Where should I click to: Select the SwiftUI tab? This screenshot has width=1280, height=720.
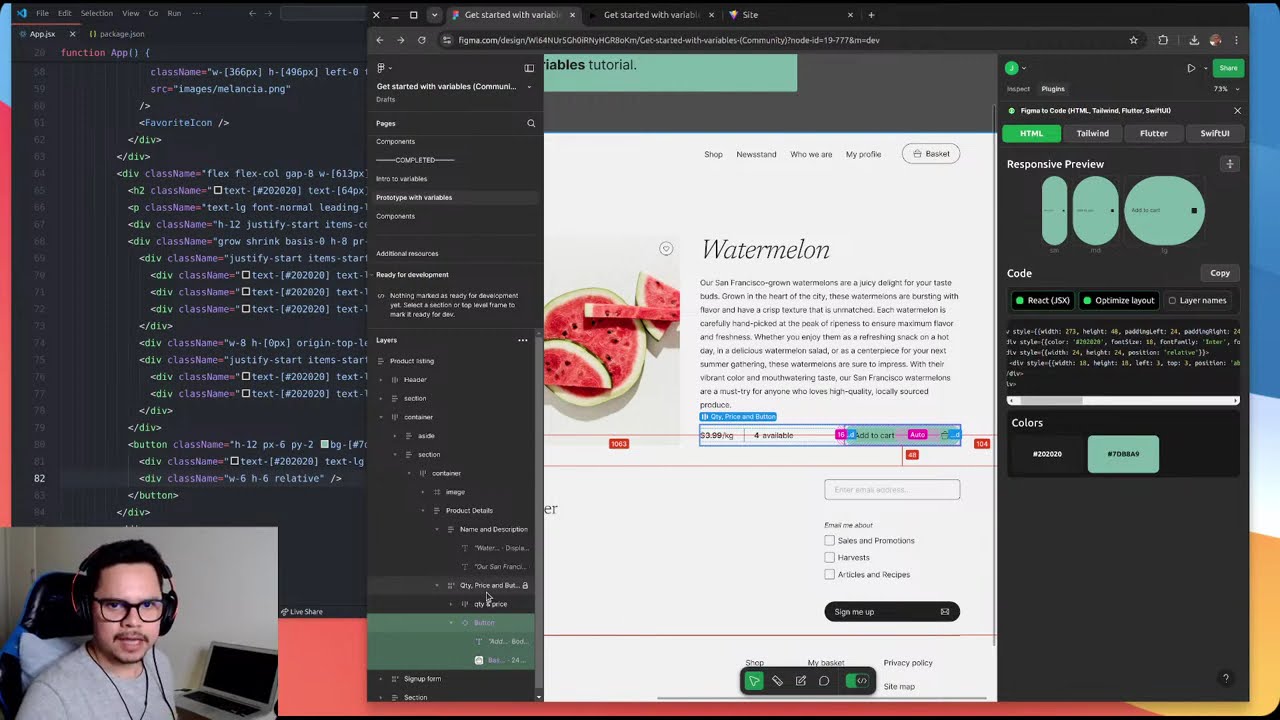1214,133
